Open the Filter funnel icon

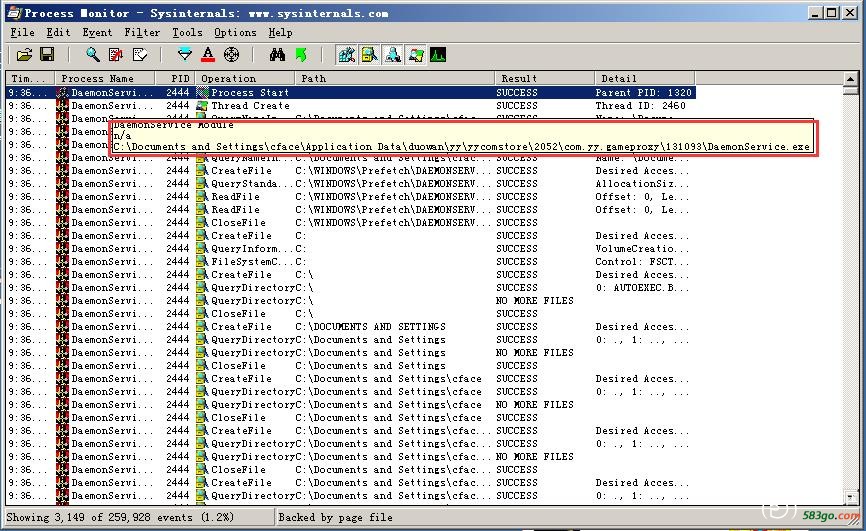pos(184,55)
